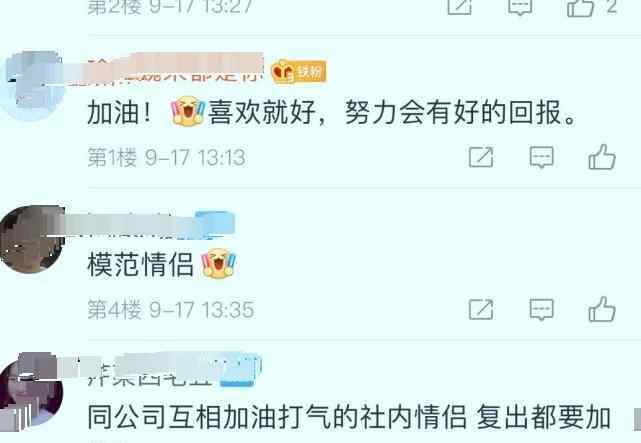
Task: Tap the forward icon on 第4楼 comment
Action: point(481,309)
